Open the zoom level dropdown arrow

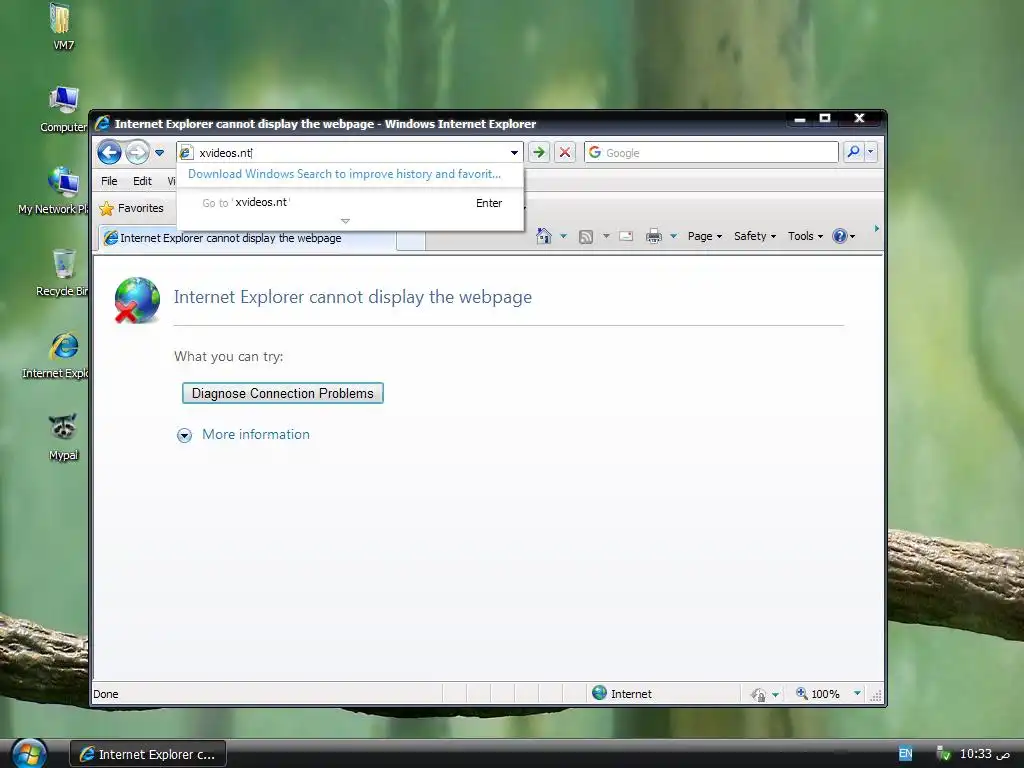857,694
